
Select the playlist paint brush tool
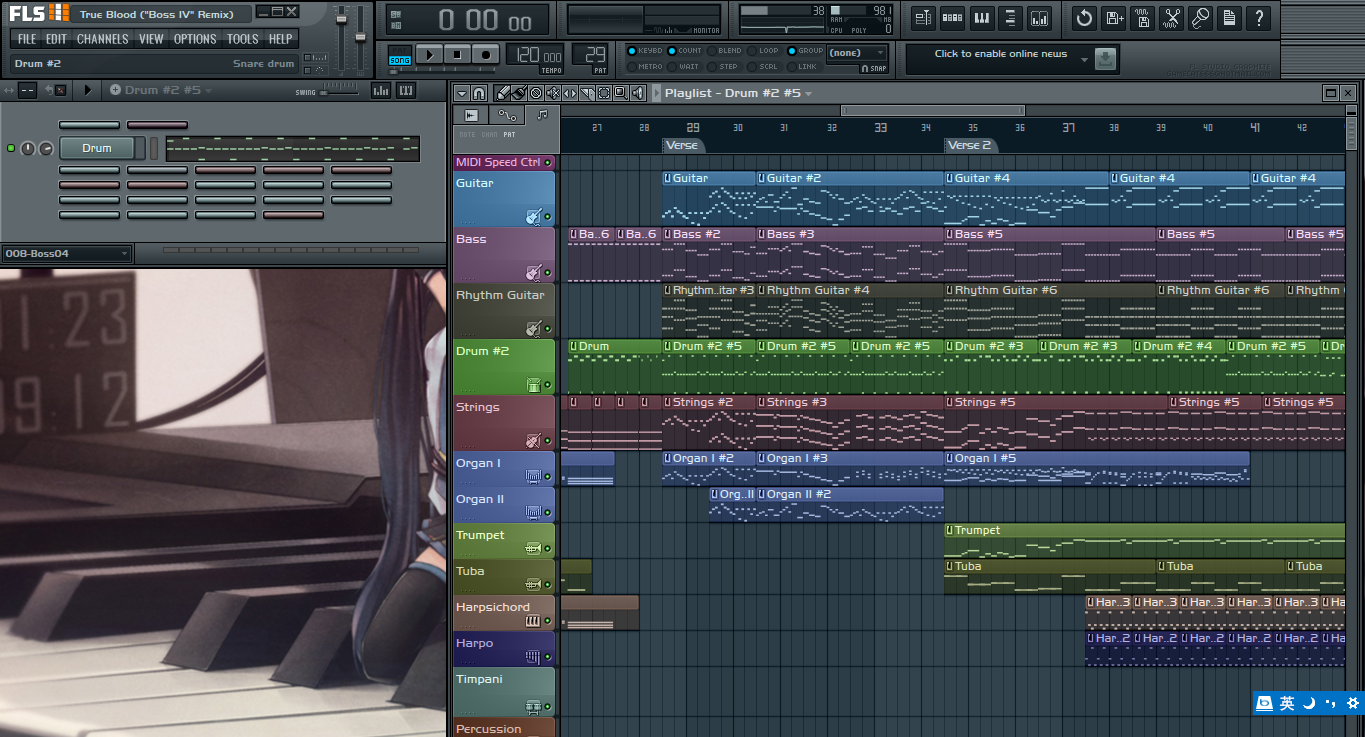(520, 93)
